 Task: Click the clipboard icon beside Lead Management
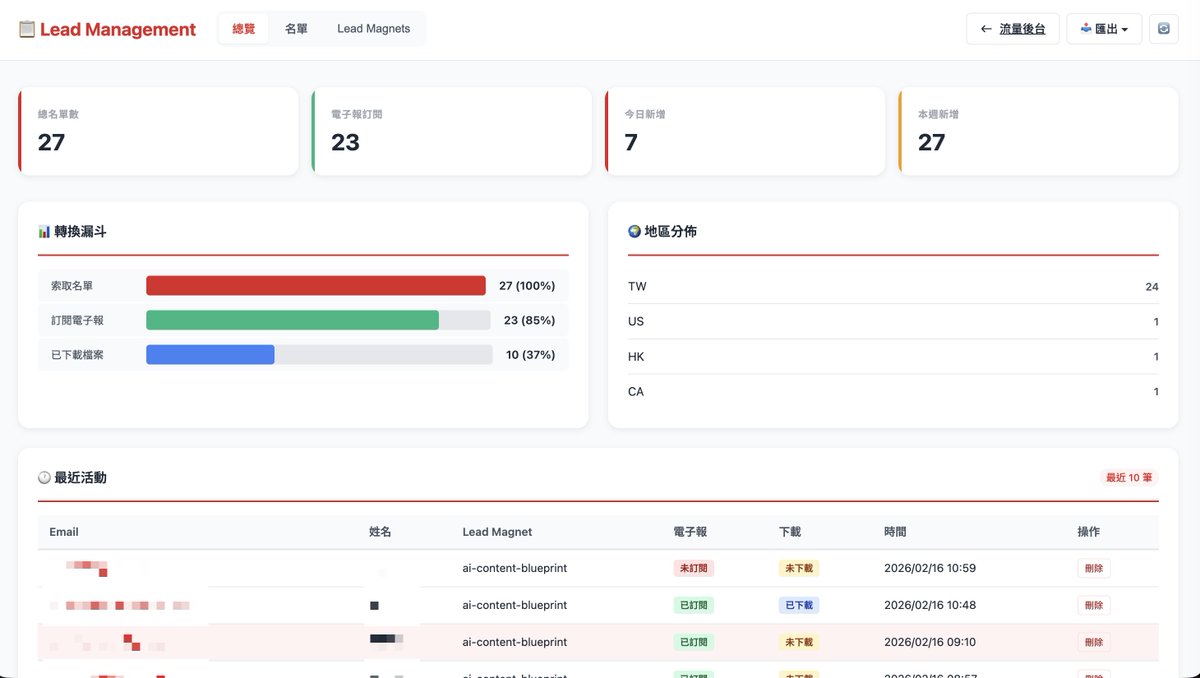coord(27,29)
